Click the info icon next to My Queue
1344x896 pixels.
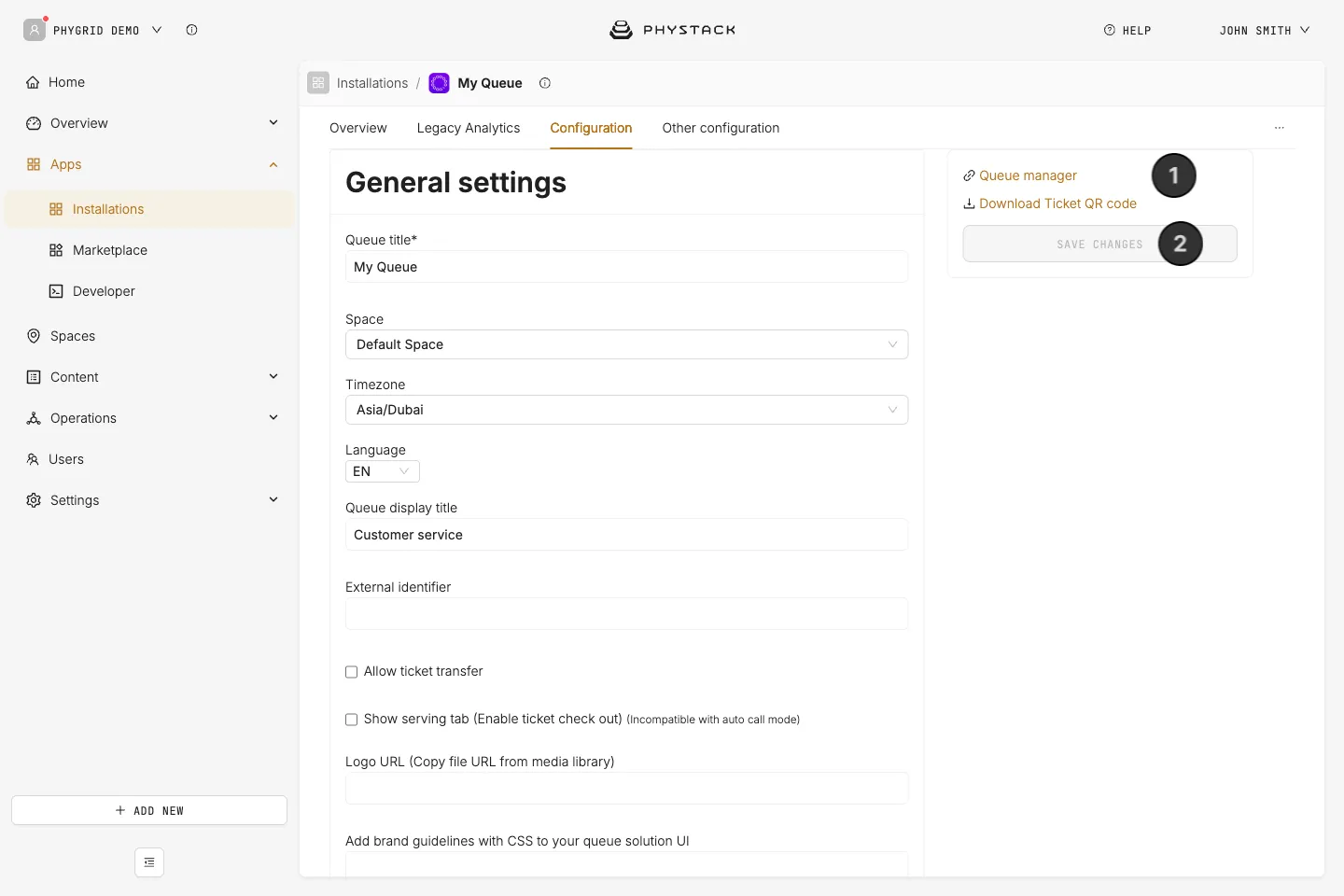click(x=545, y=83)
